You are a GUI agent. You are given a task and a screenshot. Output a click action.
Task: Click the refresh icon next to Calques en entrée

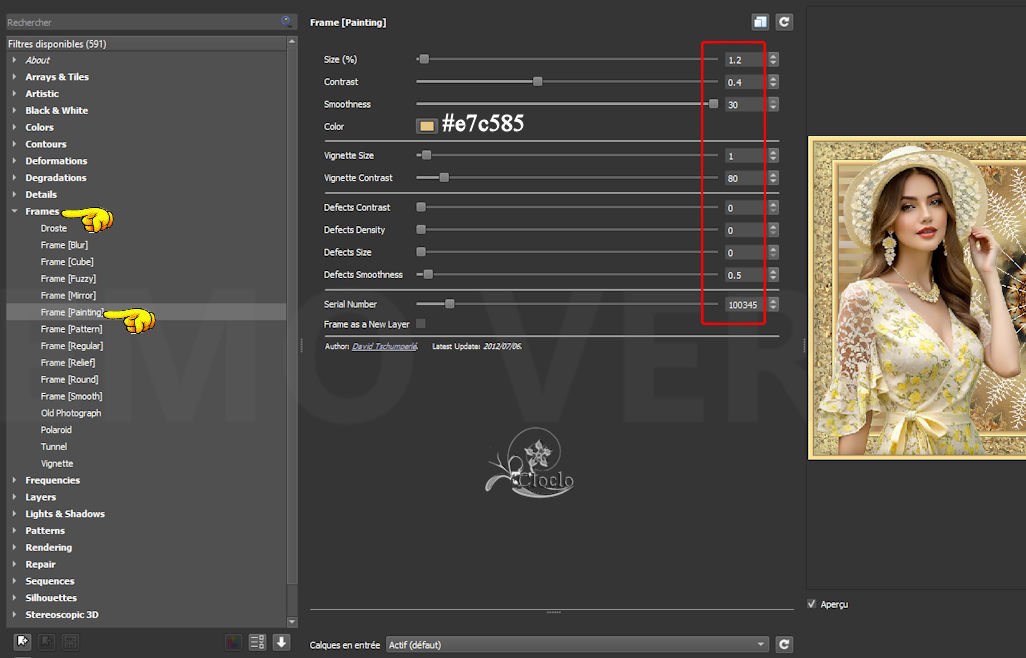(784, 645)
